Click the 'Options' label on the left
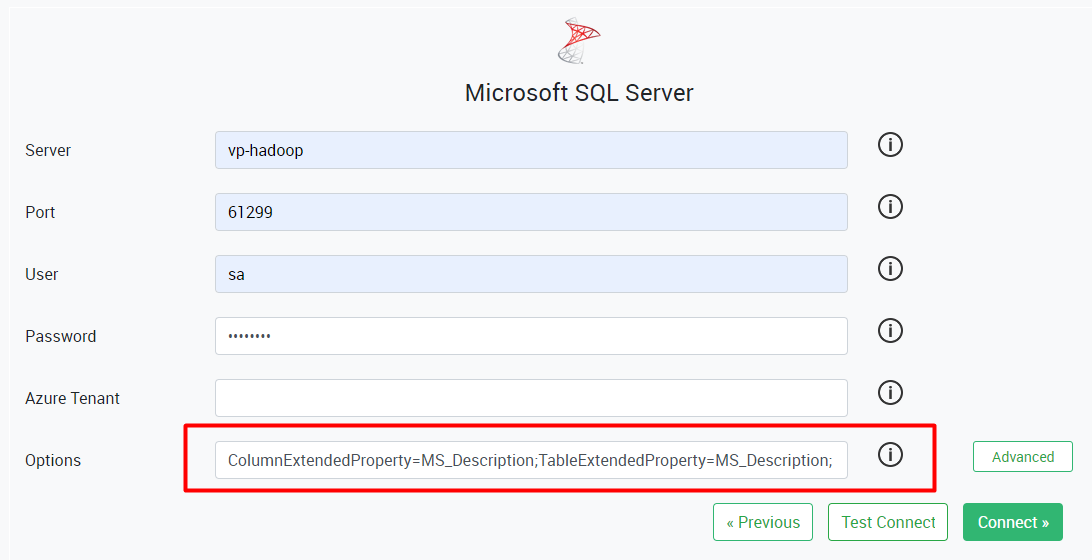This screenshot has width=1092, height=560. tap(53, 460)
